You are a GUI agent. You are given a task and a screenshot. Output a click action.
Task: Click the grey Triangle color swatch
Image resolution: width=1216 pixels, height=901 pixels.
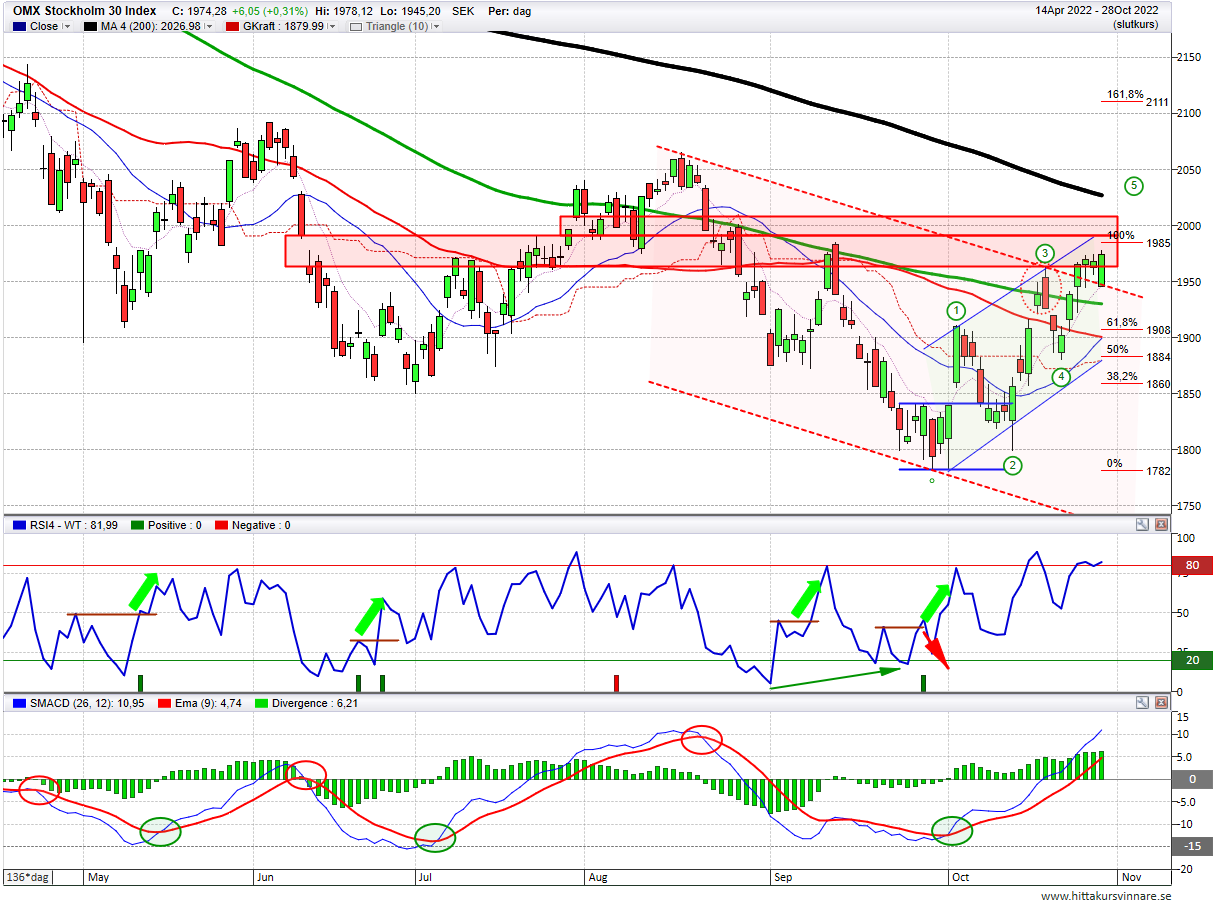pos(356,27)
